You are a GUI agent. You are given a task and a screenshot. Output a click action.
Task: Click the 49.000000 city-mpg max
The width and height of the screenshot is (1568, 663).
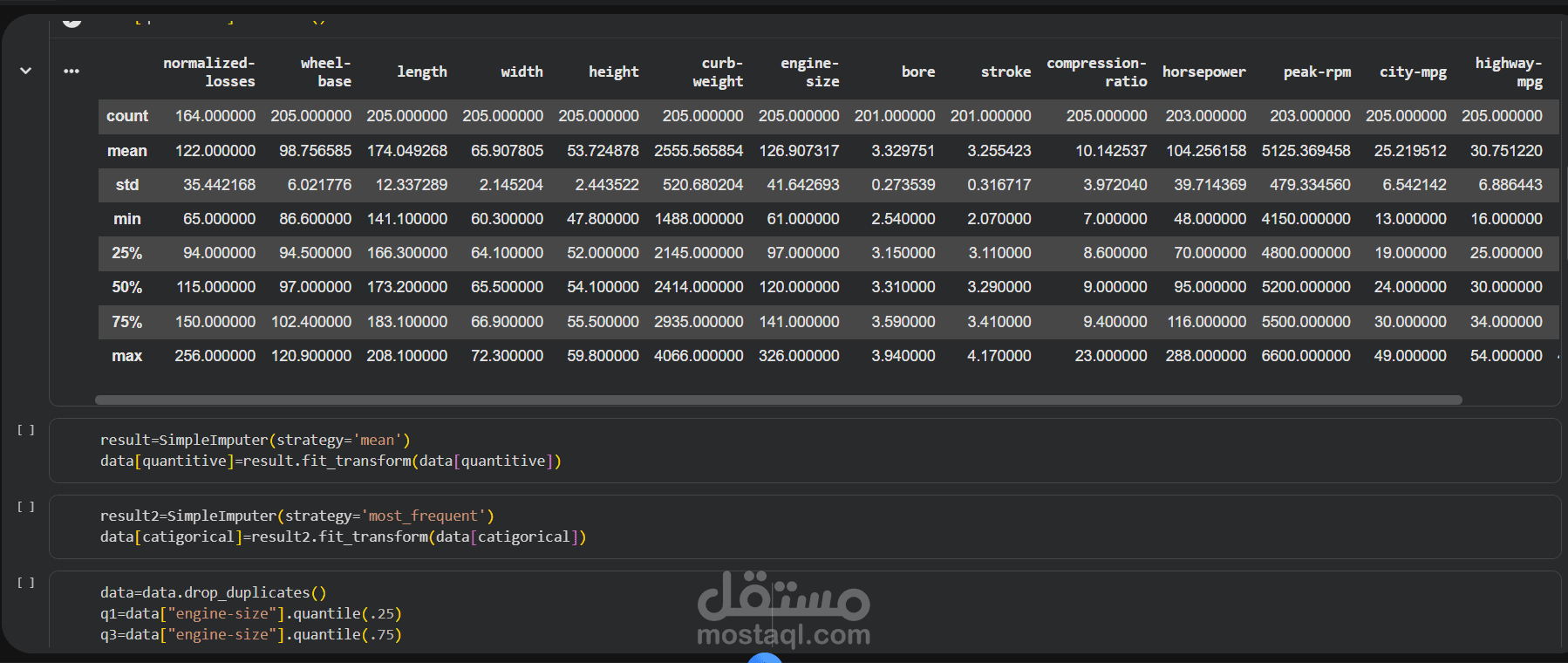point(1410,356)
